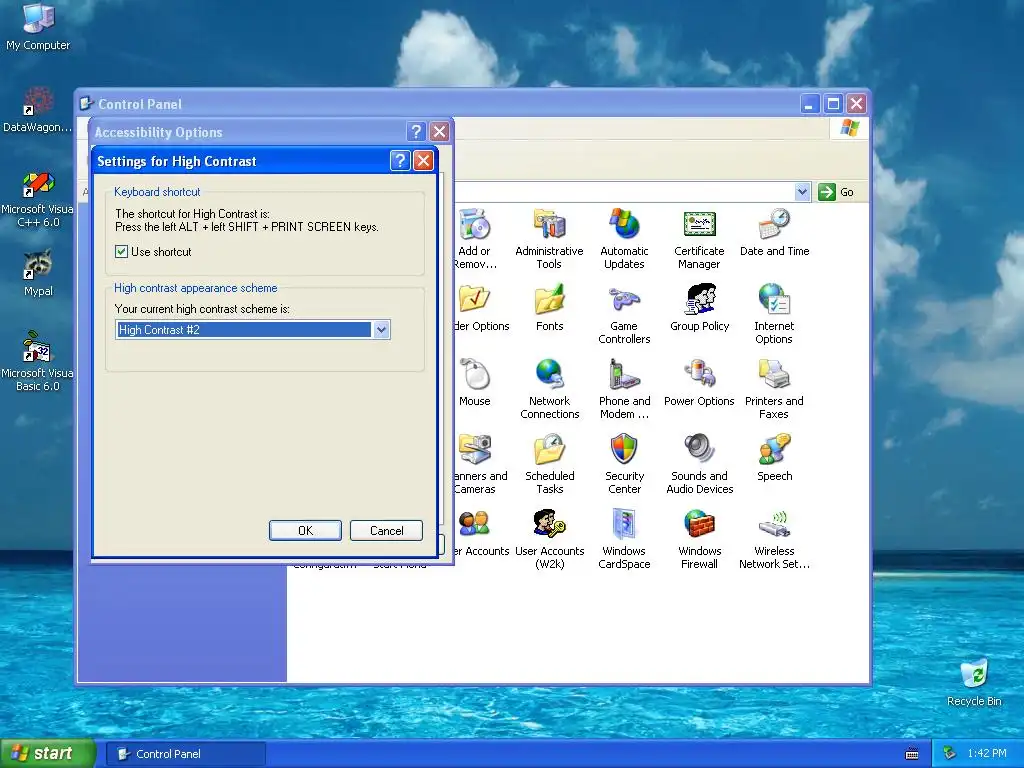The width and height of the screenshot is (1024, 768).
Task: Open Windows CardSpace icon
Action: pyautogui.click(x=624, y=539)
